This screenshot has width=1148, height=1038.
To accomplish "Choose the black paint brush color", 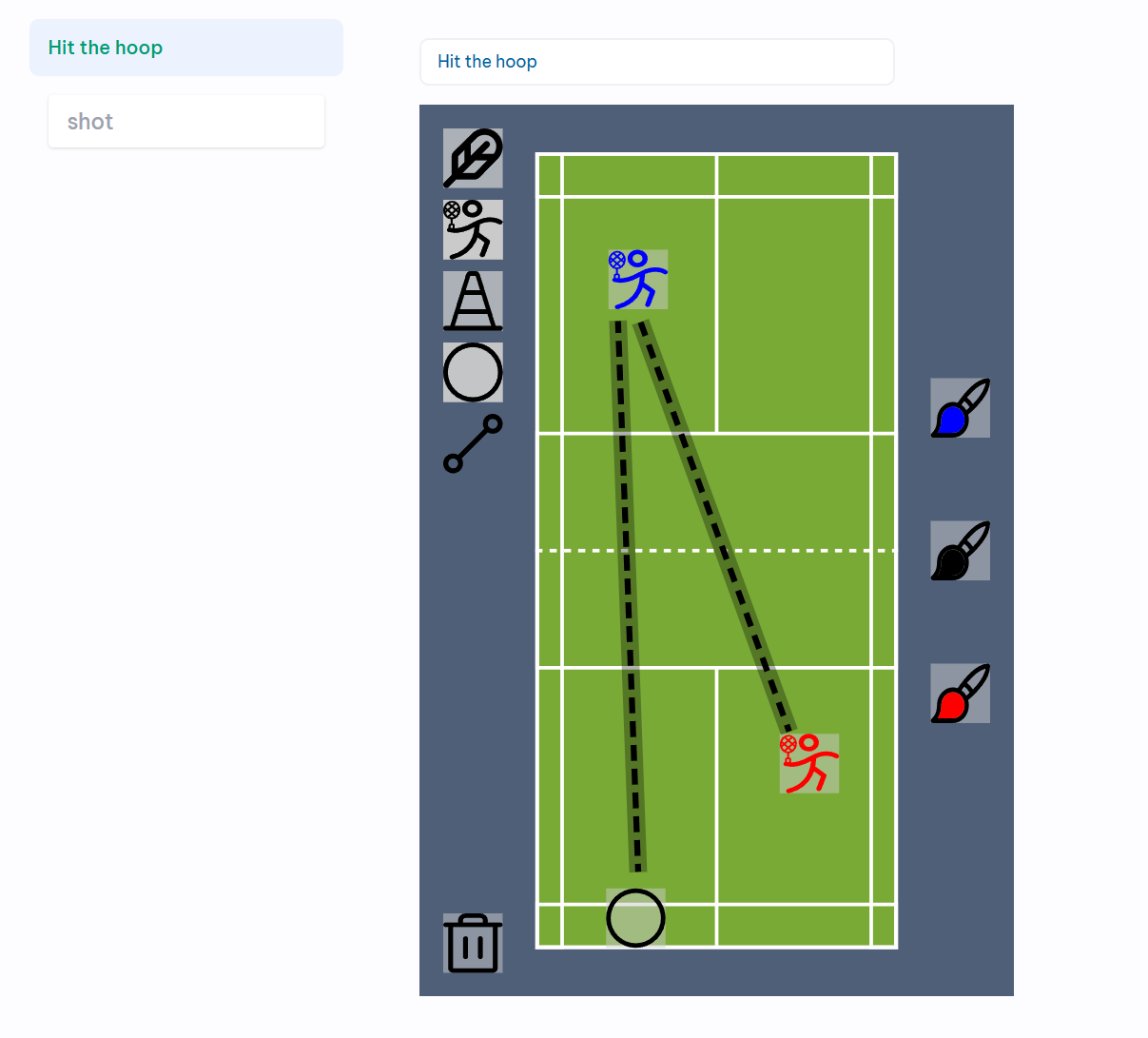I will (x=960, y=551).
